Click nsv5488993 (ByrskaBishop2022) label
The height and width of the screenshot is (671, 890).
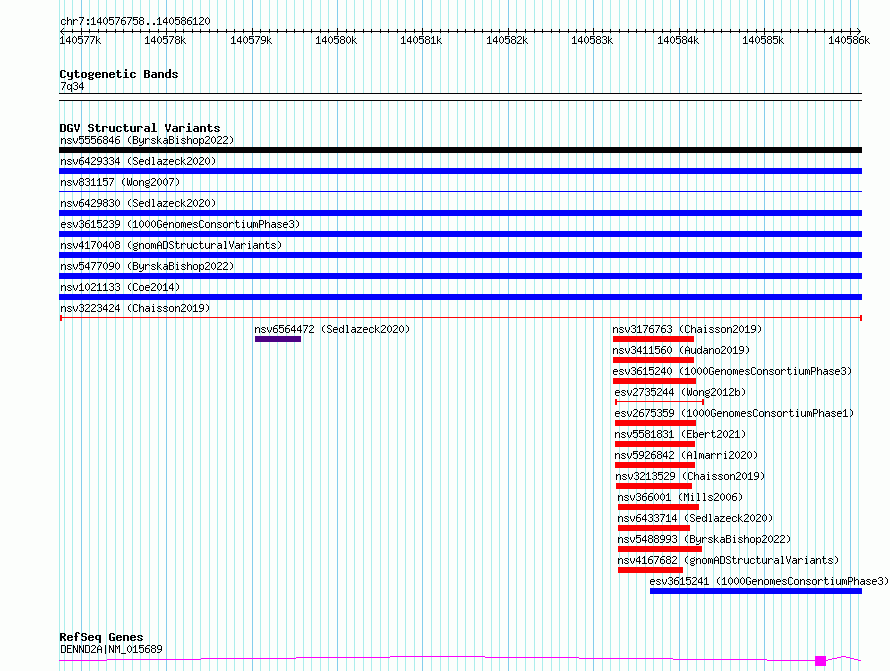[x=704, y=539]
